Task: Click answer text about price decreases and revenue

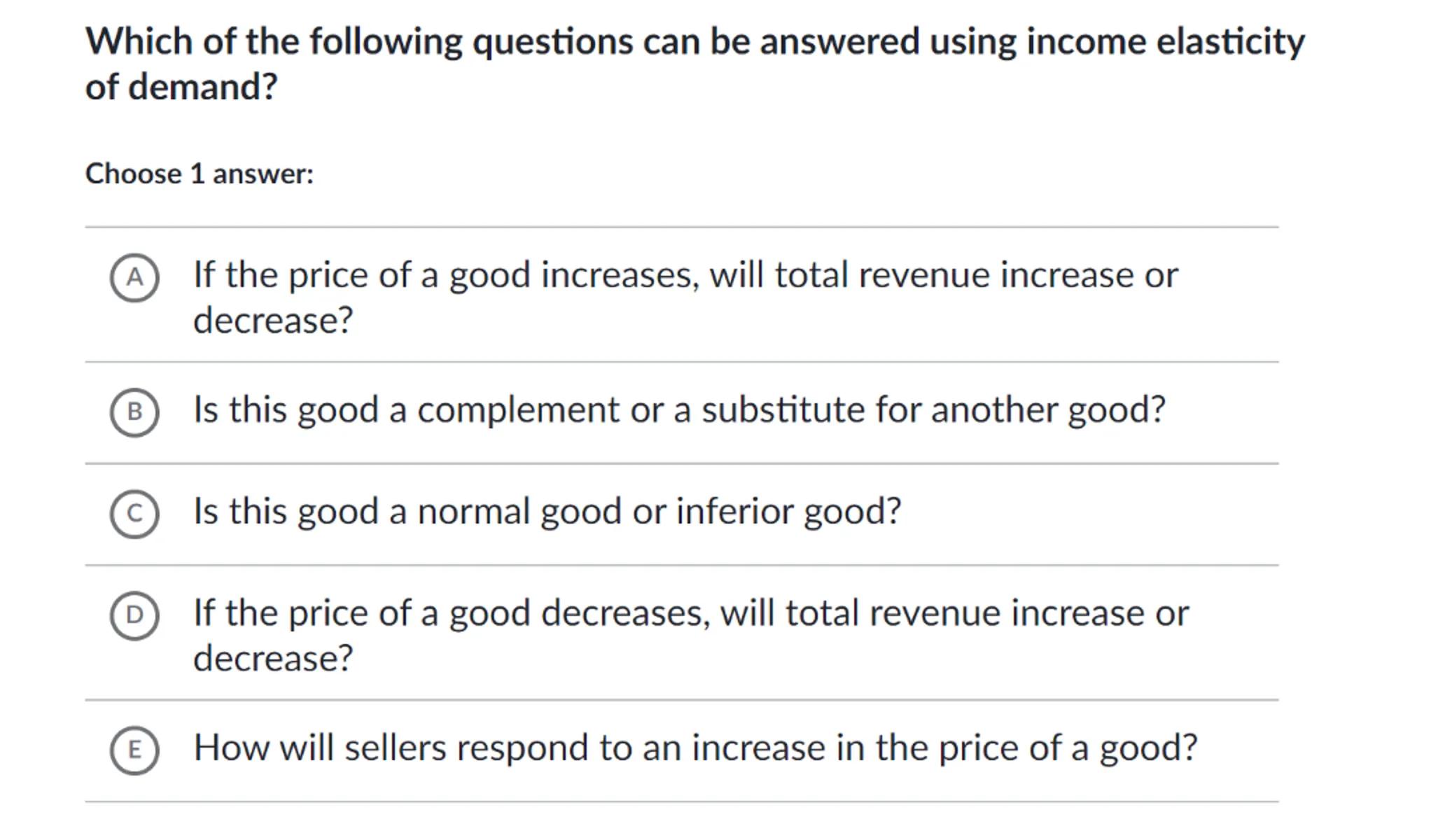Action: coord(690,613)
